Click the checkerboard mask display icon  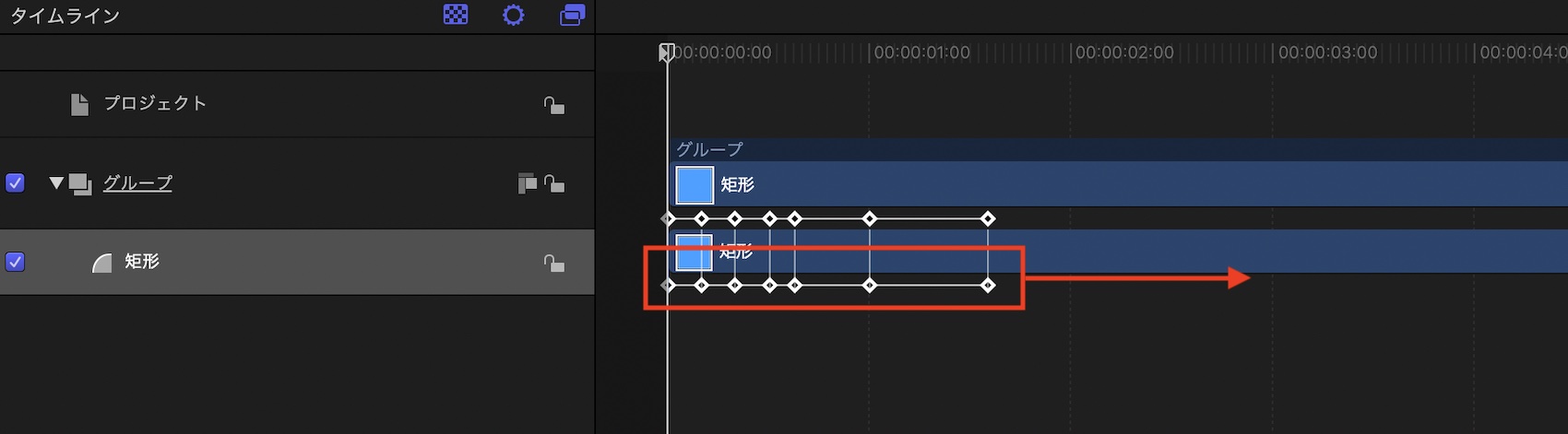(456, 15)
